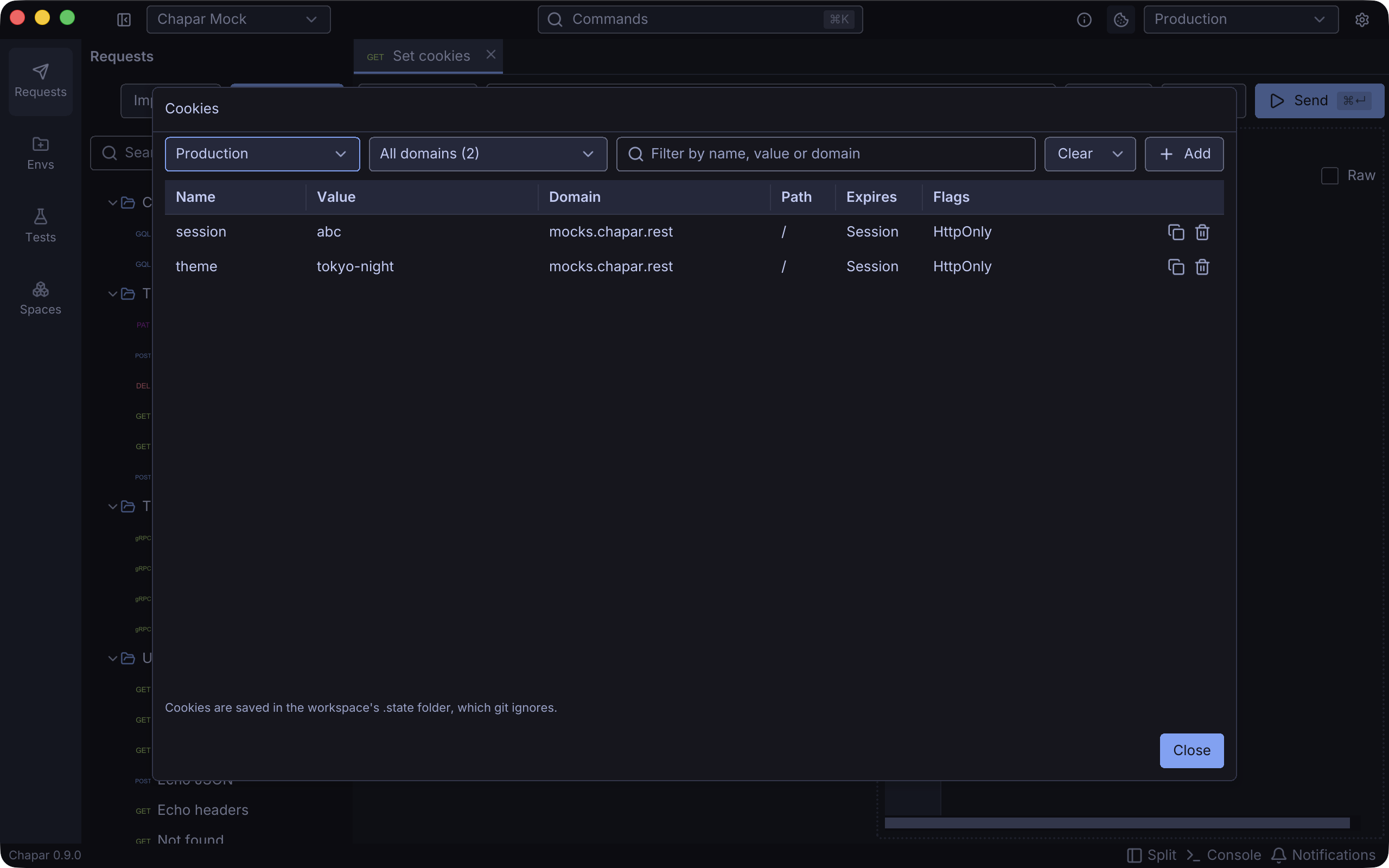The width and height of the screenshot is (1389, 868).
Task: Click Chapar 0.9.0 version label
Action: click(45, 855)
